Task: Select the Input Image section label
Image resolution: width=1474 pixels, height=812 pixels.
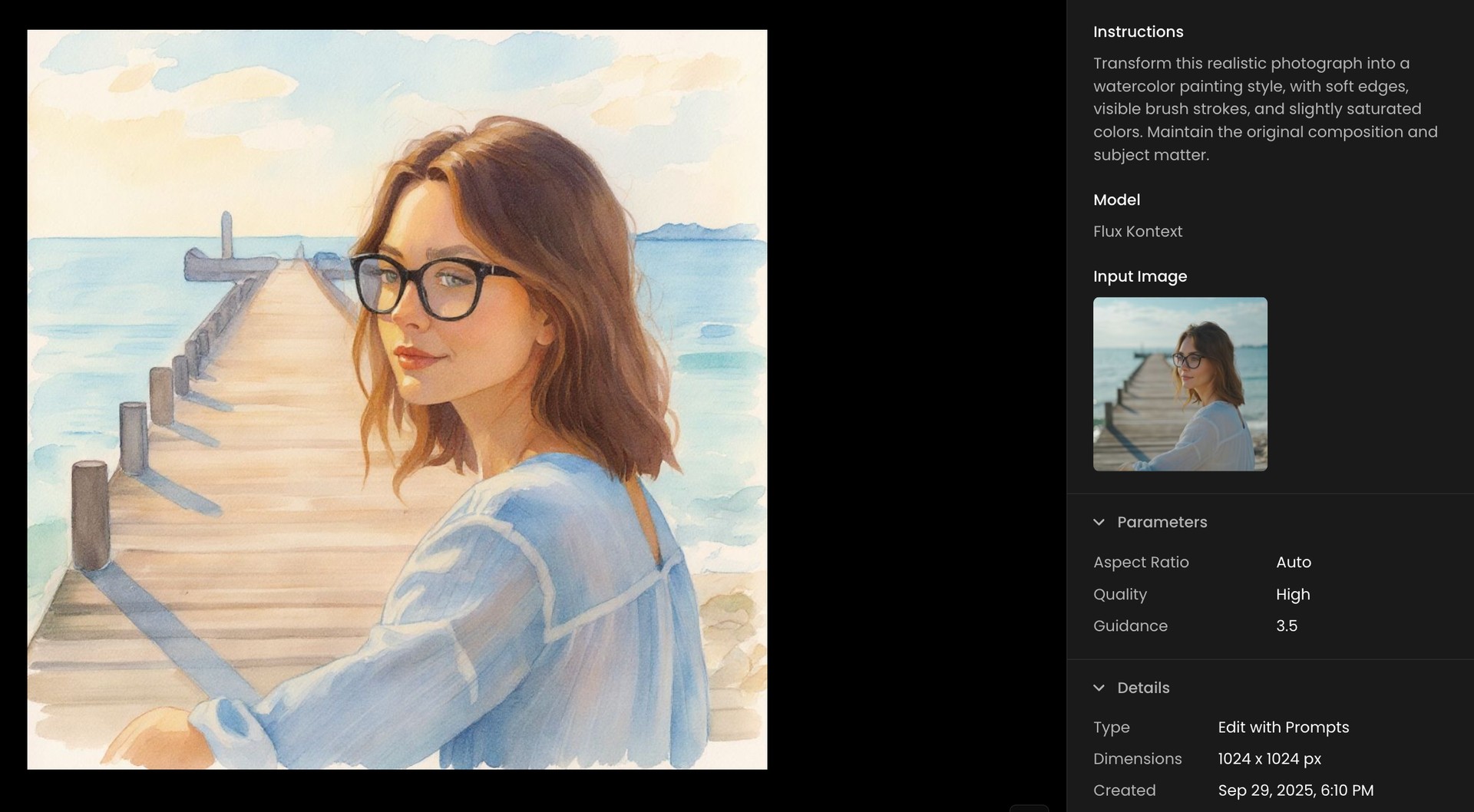Action: click(x=1140, y=276)
